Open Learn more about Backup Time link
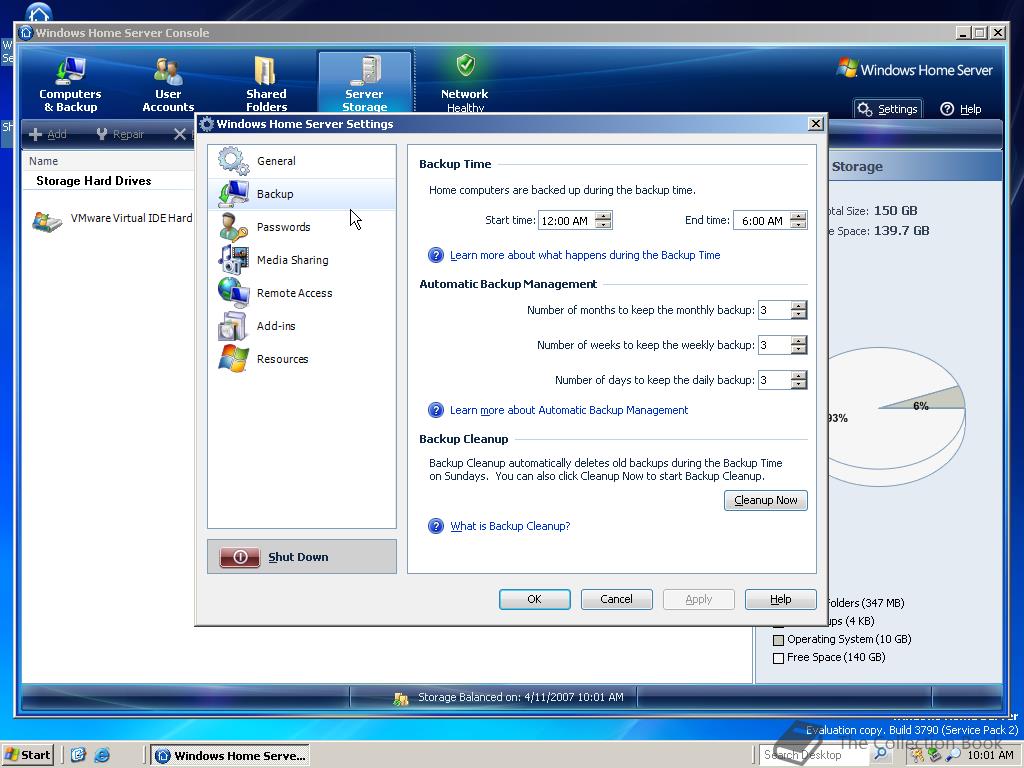The image size is (1024, 768). point(584,255)
